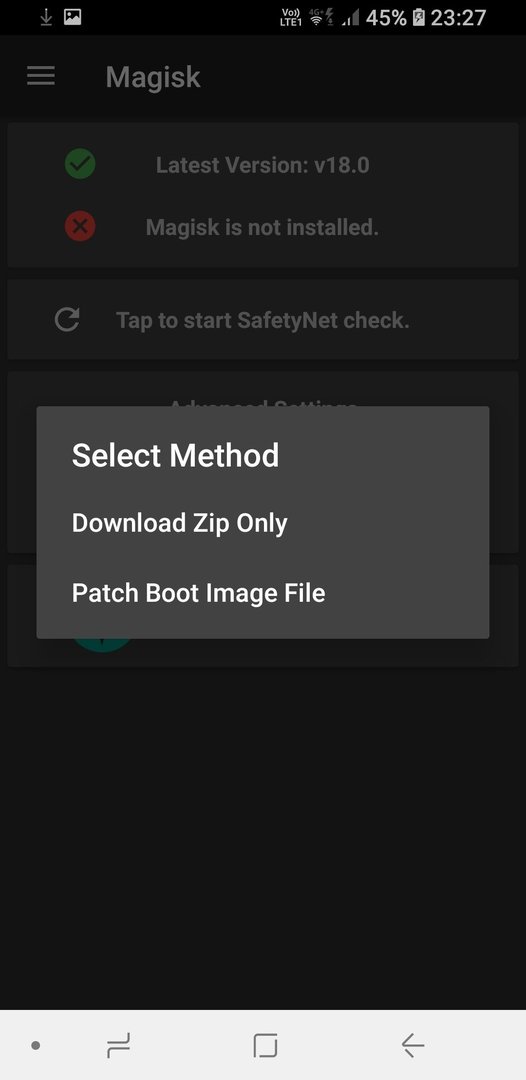Tap Magisk is not installed message
The image size is (526, 1080).
tap(262, 227)
